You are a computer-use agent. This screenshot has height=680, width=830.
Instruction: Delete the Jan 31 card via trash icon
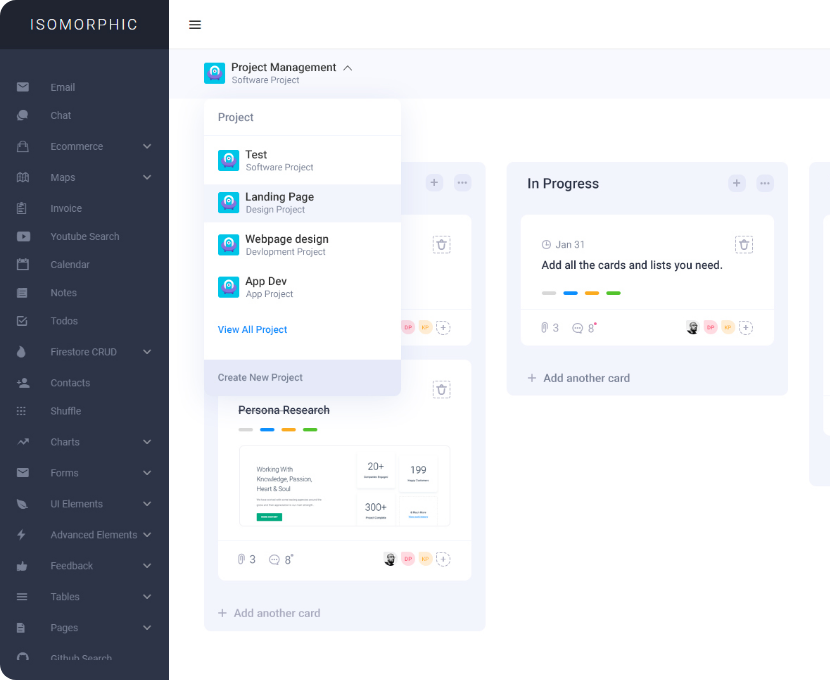pyautogui.click(x=744, y=244)
